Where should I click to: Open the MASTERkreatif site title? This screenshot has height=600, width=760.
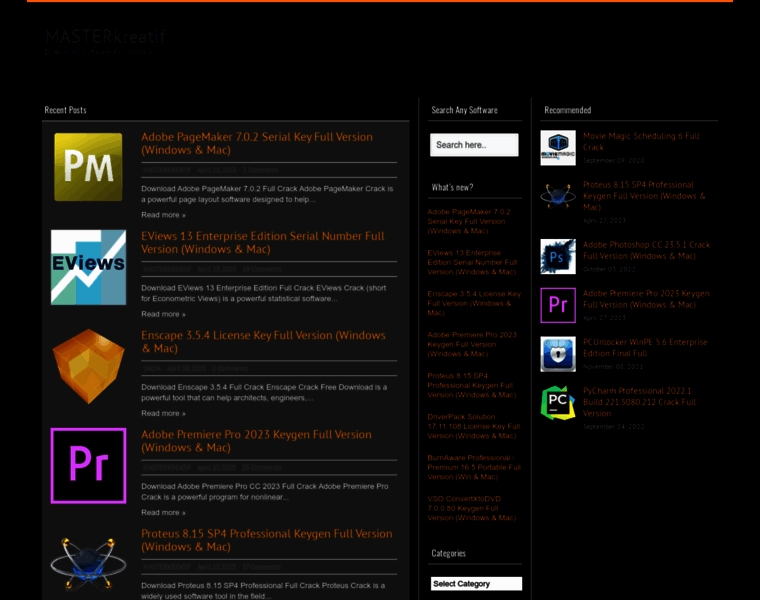coord(106,36)
